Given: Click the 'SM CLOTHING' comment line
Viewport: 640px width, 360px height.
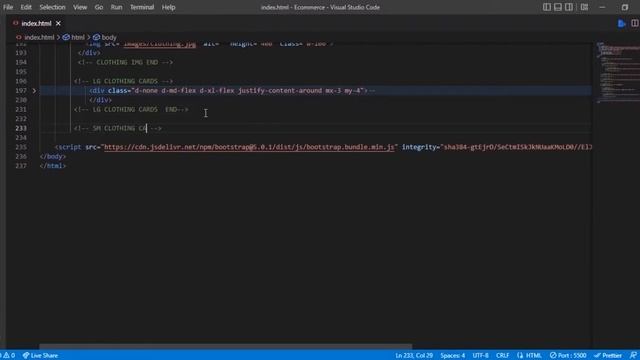Looking at the screenshot, I should click(118, 128).
